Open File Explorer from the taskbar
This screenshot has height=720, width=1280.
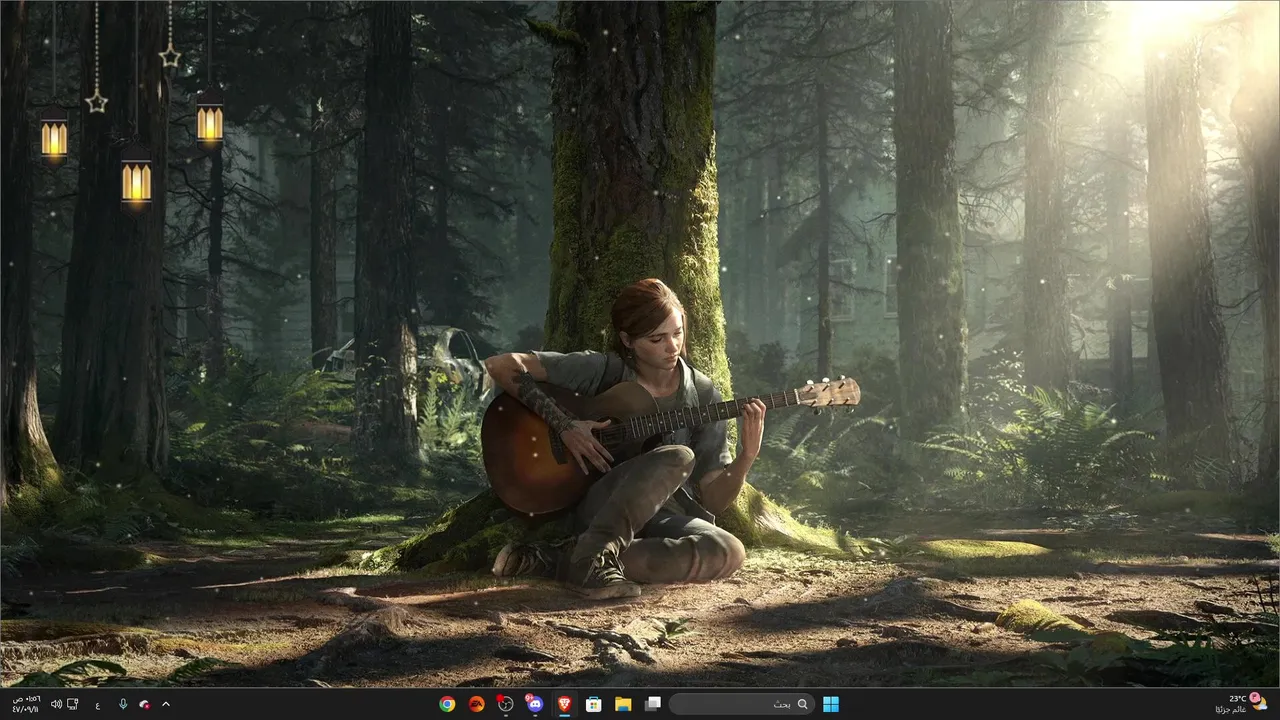(622, 704)
